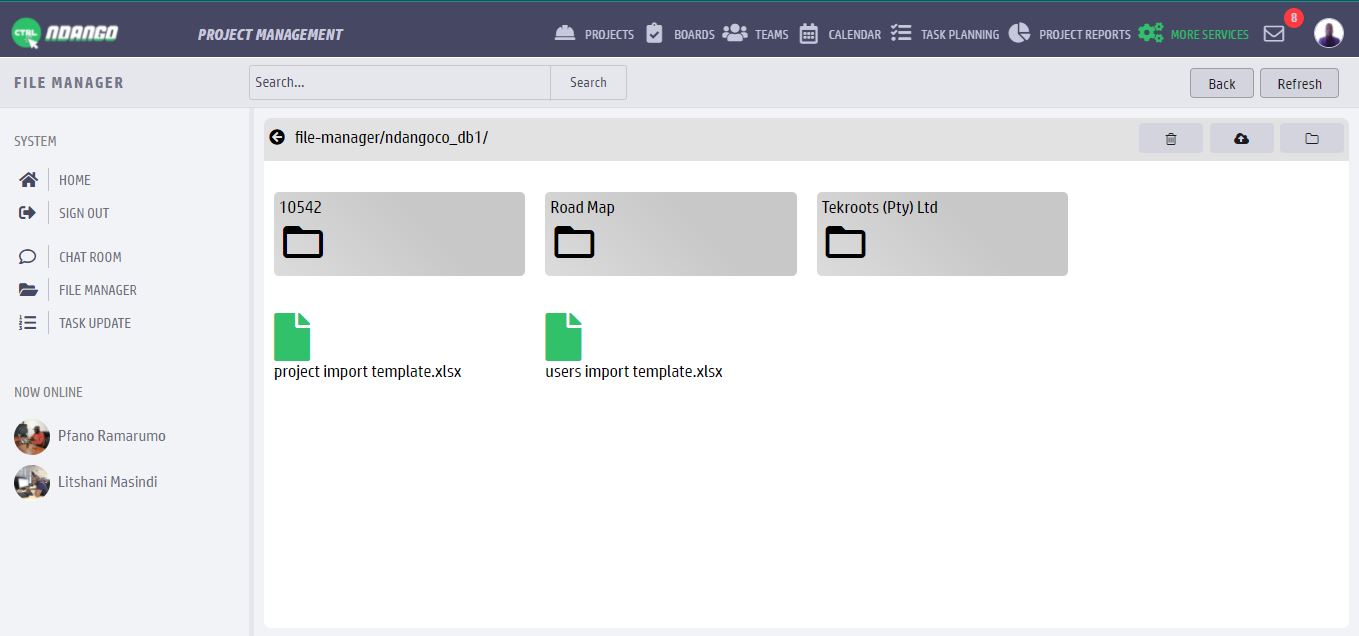Open the Road Map folder
The image size is (1359, 636).
tap(670, 234)
